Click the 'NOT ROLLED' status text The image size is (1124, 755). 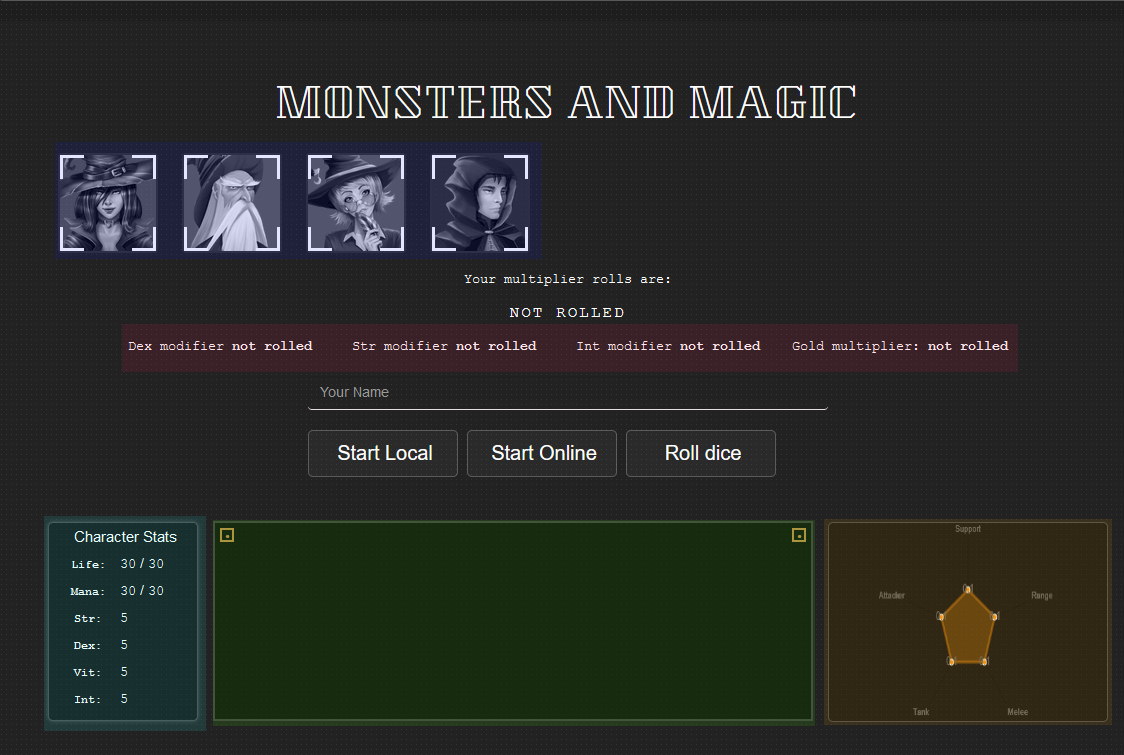tap(567, 313)
